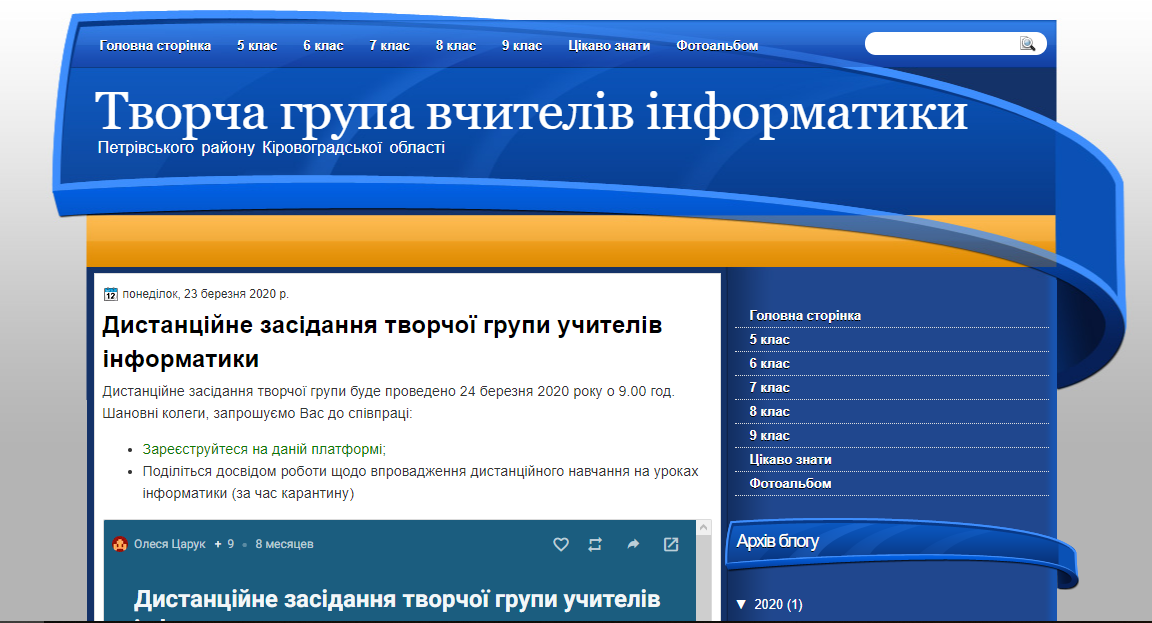Click author name Олеся Царук in embed
Viewport: 1152px width, 623px height.
click(x=170, y=544)
